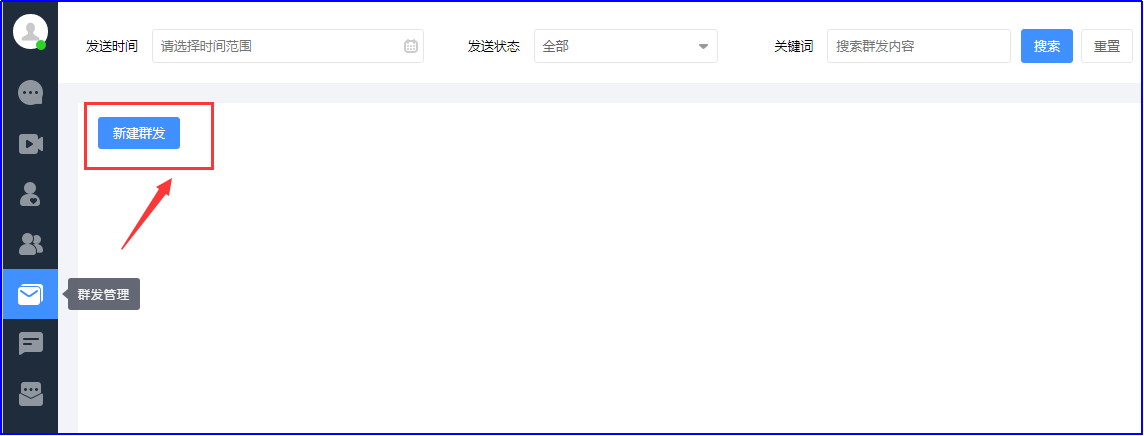Click the 群发管理 tooltip label
The height and width of the screenshot is (436, 1144).
[x=104, y=294]
